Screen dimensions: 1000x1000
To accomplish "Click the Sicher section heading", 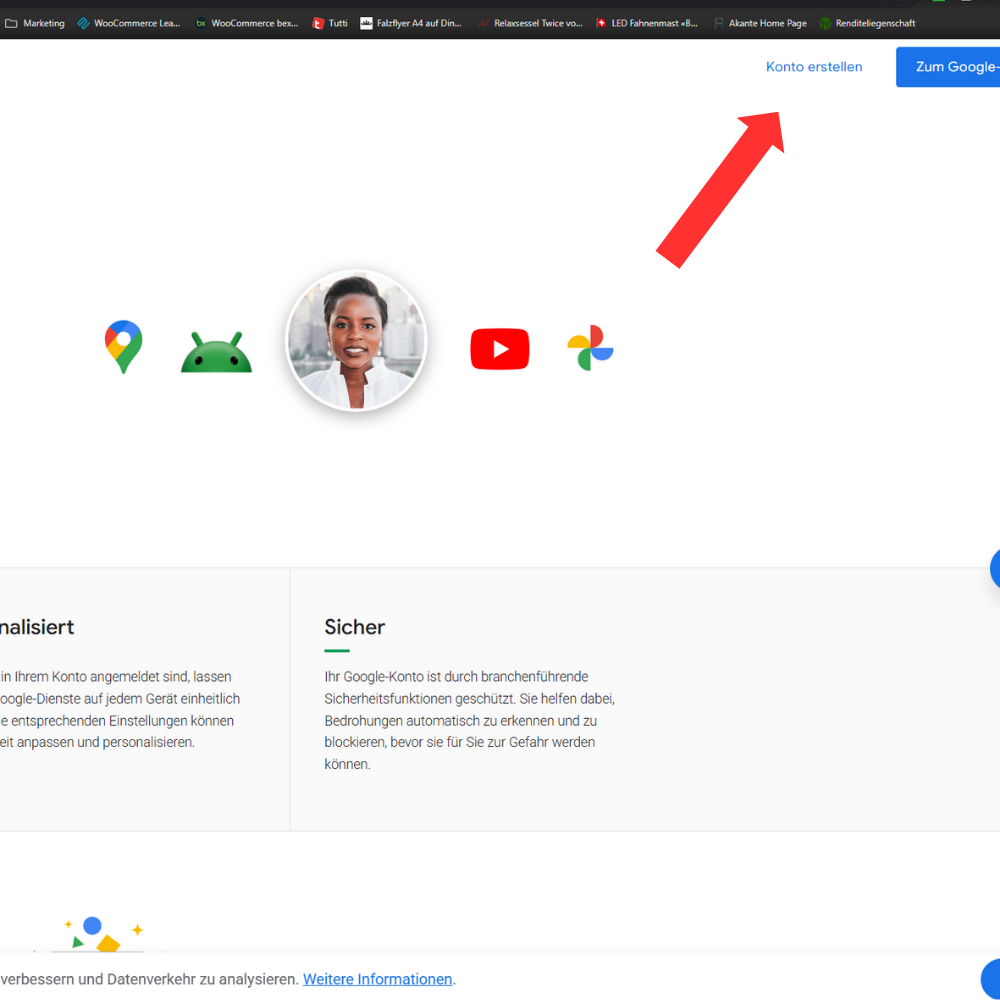I will click(354, 627).
